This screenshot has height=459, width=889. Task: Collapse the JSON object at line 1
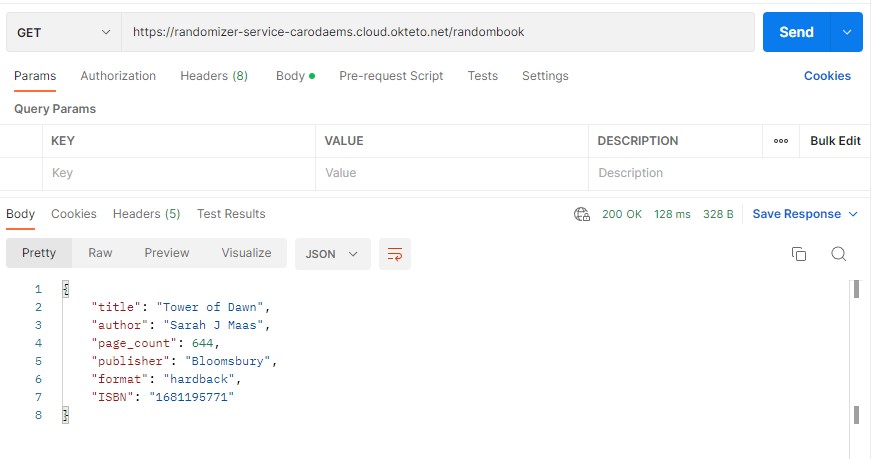click(66, 289)
